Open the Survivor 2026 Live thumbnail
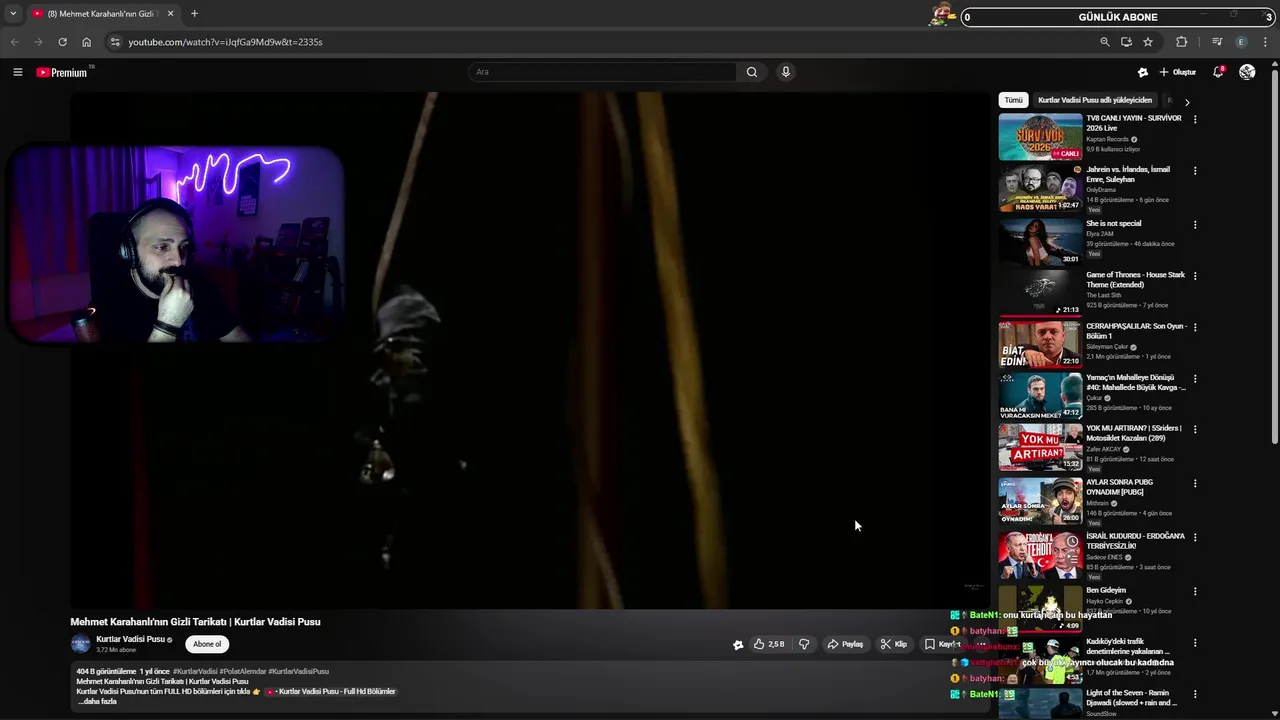 pyautogui.click(x=1040, y=137)
